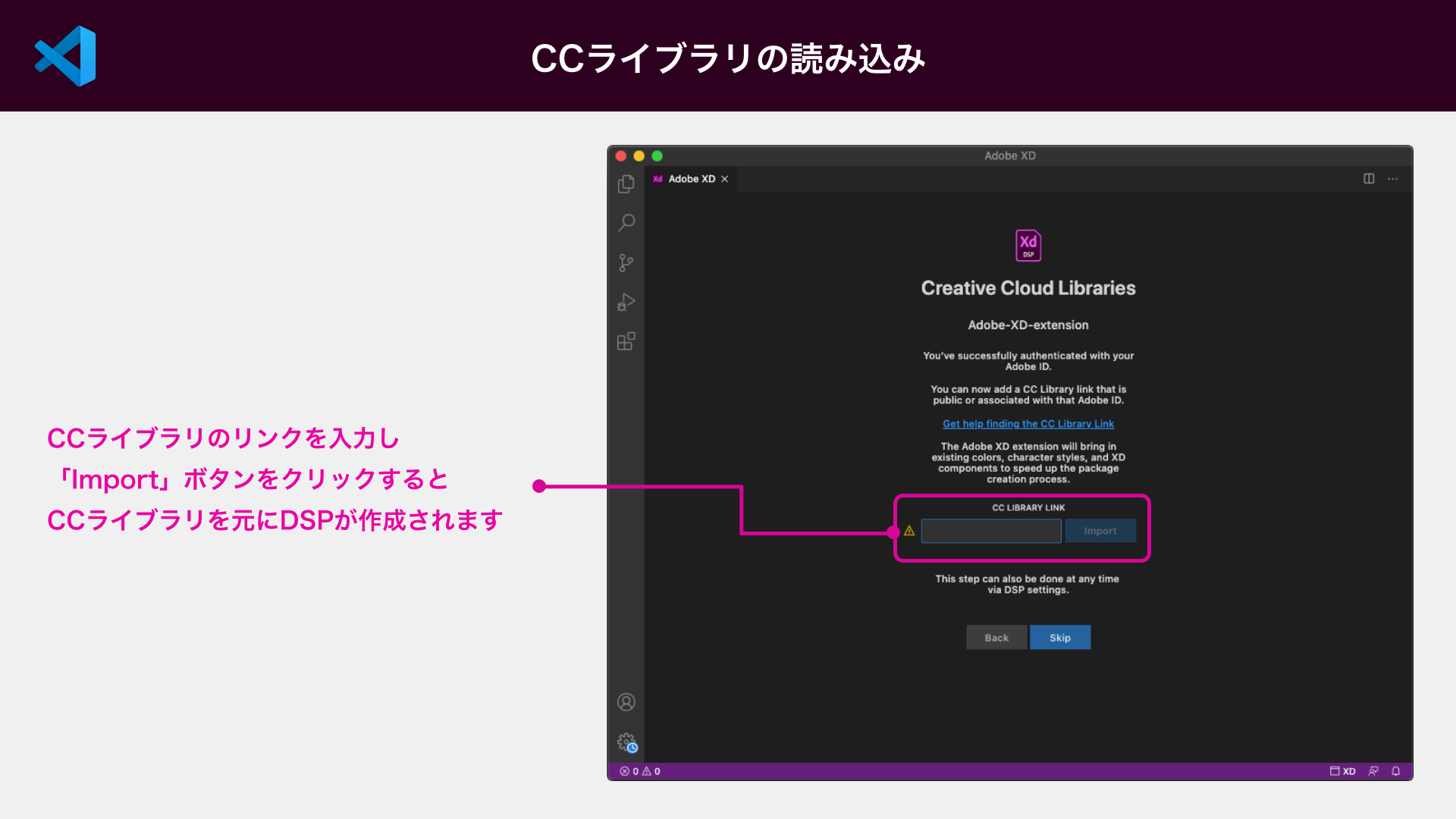Screen dimensions: 1456x819
Task: Click the feedback icon in status bar
Action: [1373, 771]
